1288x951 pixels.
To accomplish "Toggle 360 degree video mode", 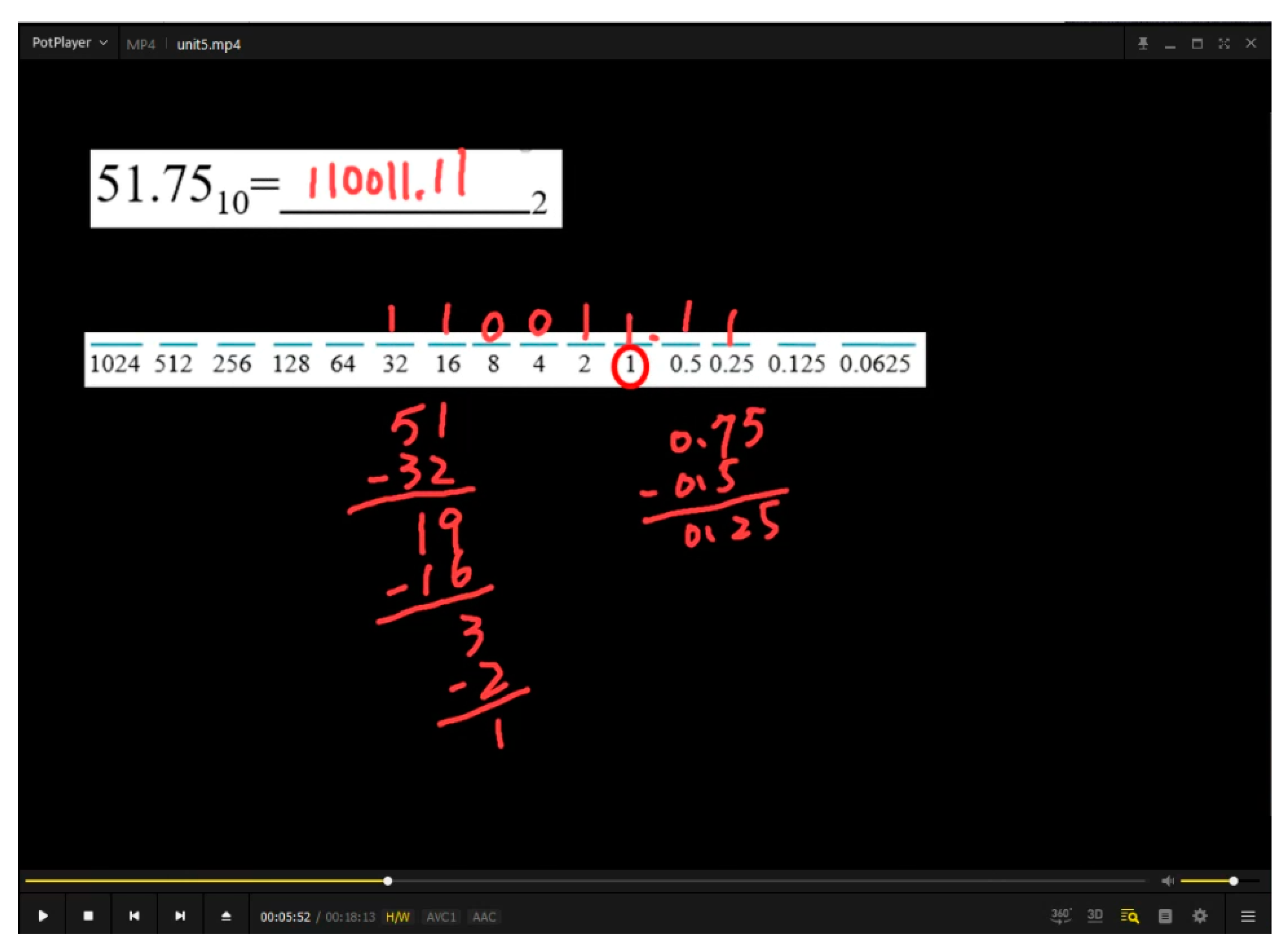I will tap(1060, 916).
